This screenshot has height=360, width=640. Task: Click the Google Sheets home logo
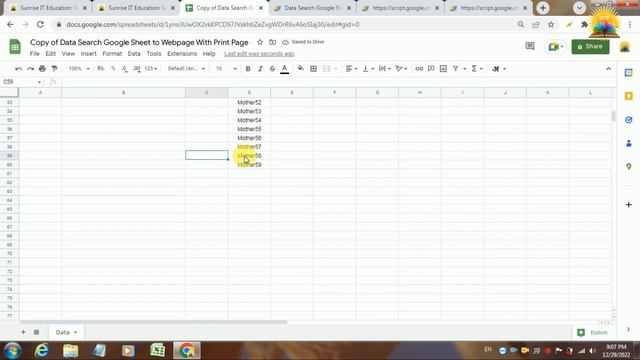(x=15, y=47)
